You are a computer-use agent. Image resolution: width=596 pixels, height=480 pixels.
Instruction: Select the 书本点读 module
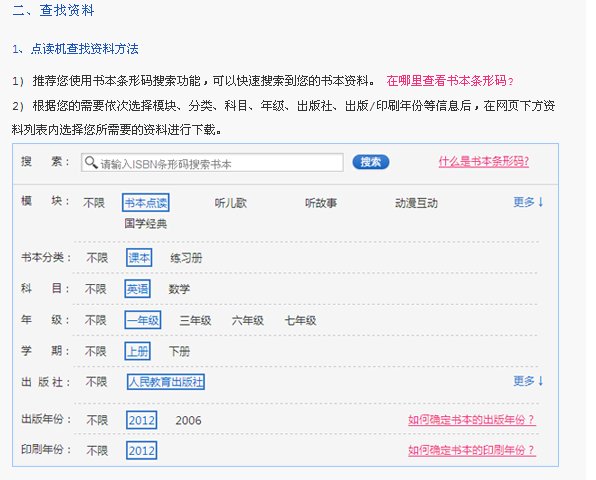tap(146, 203)
